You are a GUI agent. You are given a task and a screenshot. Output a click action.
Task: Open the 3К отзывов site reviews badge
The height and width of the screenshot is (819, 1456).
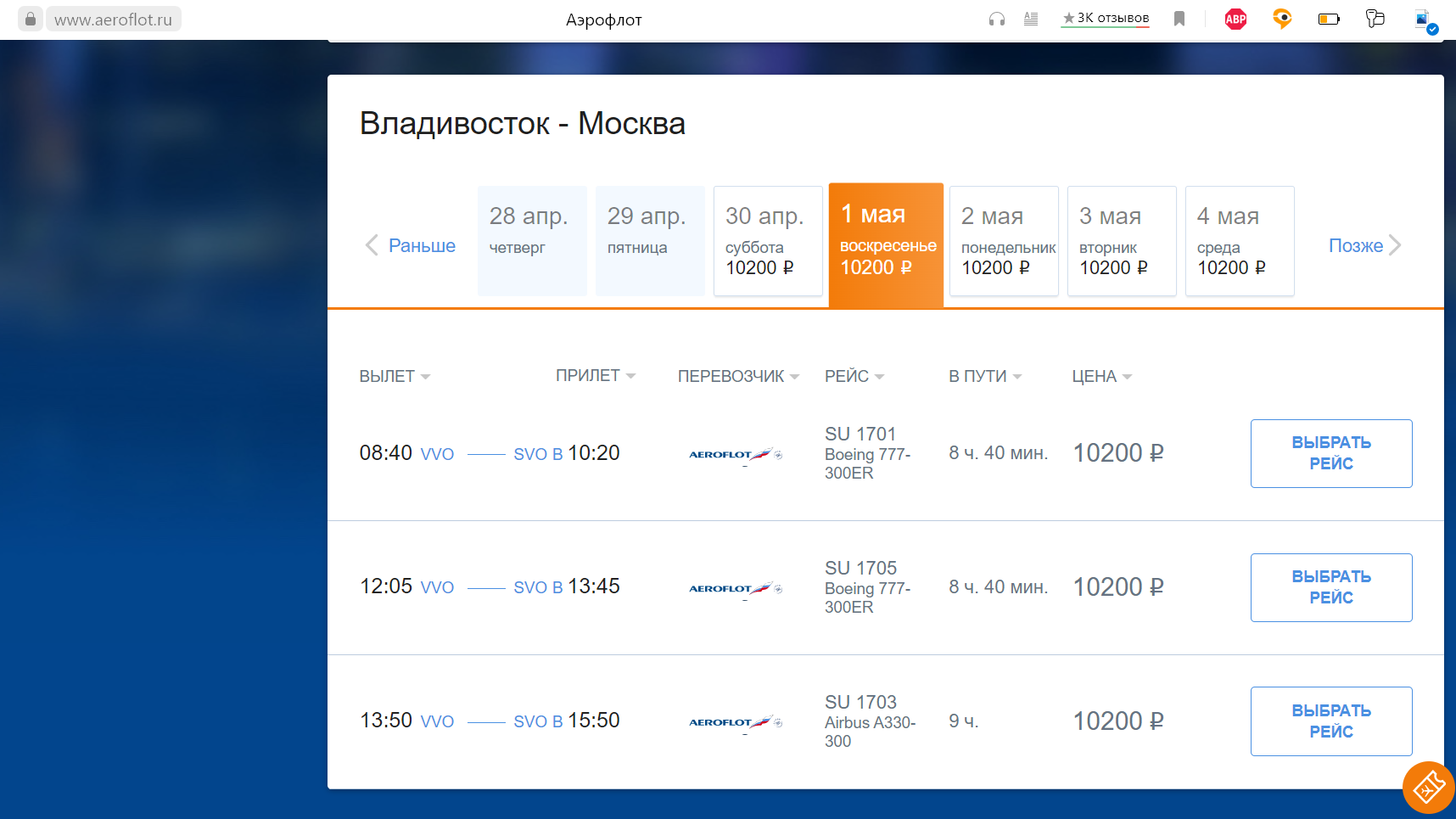coord(1106,19)
